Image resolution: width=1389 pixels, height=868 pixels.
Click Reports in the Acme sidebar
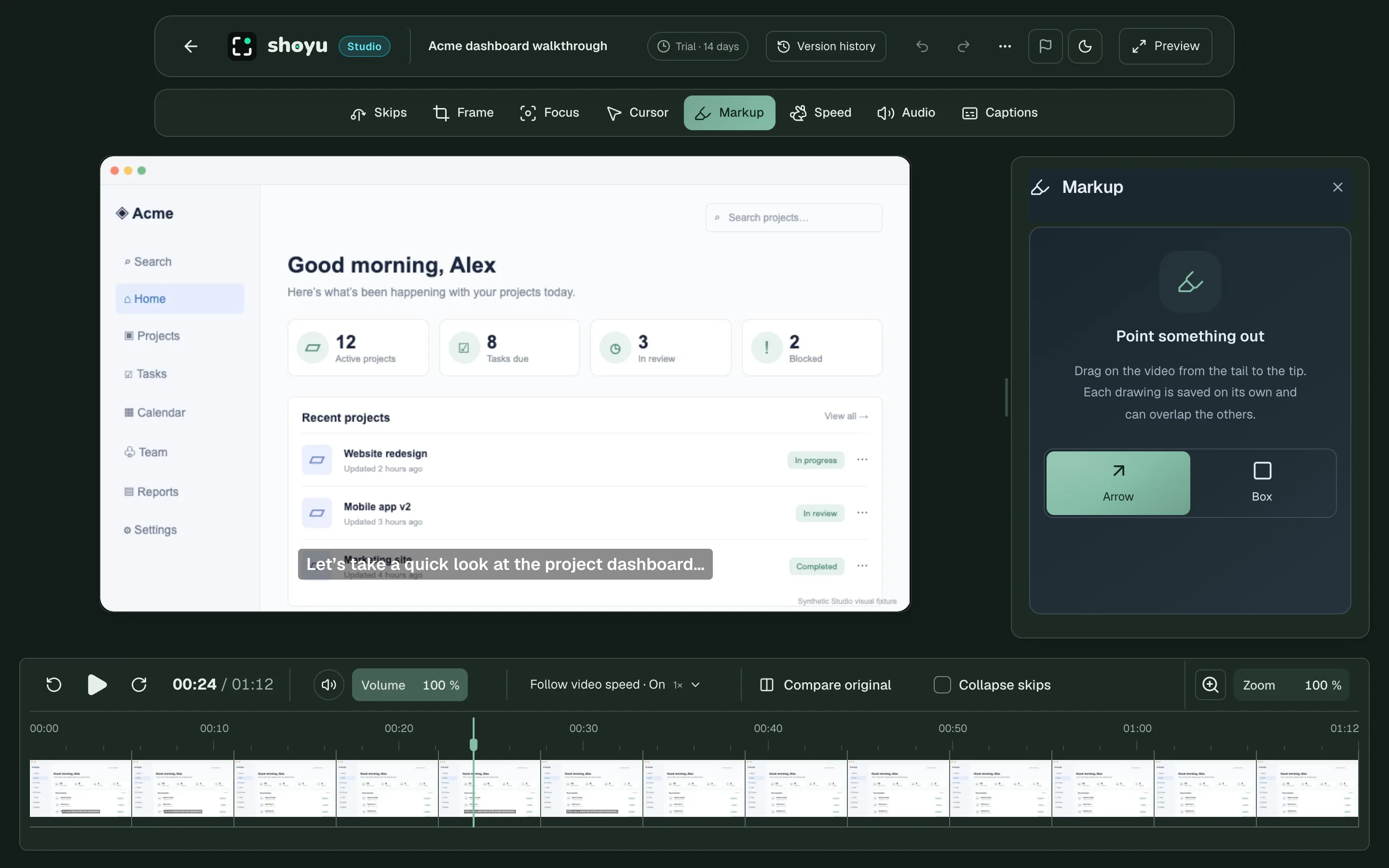pyautogui.click(x=151, y=492)
